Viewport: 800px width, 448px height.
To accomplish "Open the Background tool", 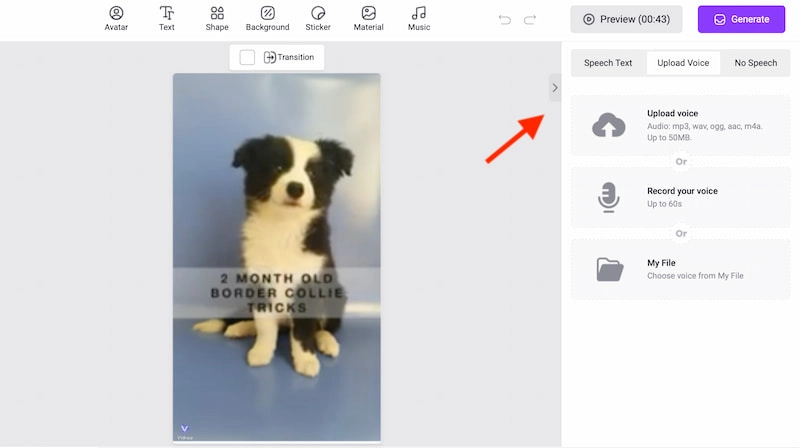I will pyautogui.click(x=267, y=18).
